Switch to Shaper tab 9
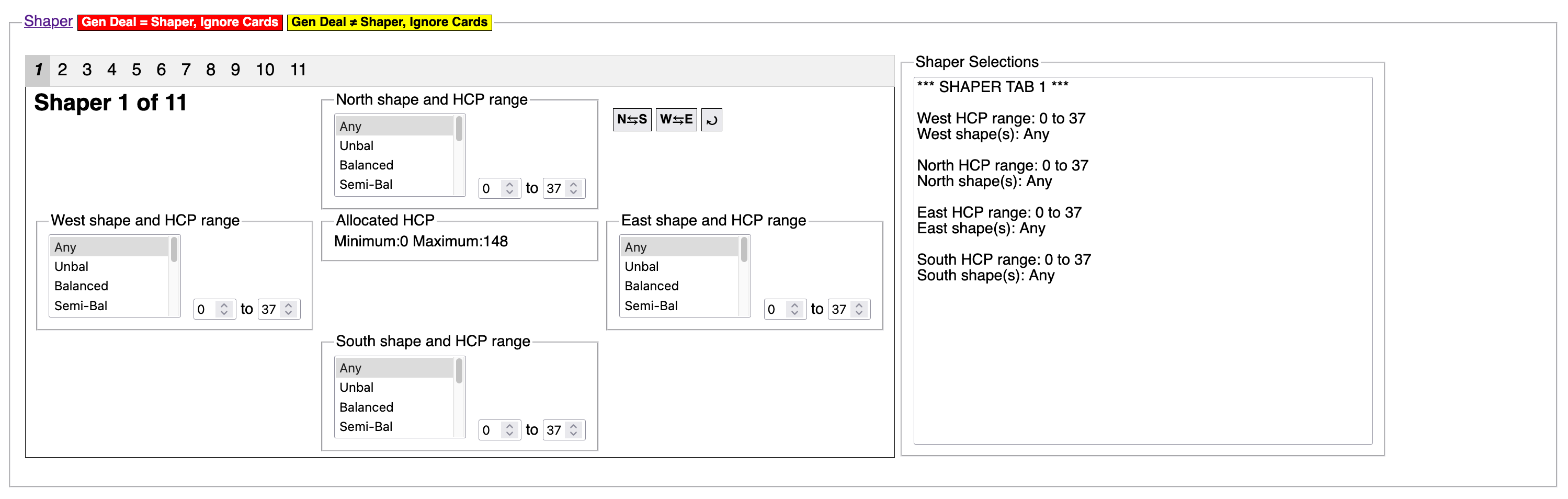Screen dimensions: 1568x499 click(x=235, y=70)
